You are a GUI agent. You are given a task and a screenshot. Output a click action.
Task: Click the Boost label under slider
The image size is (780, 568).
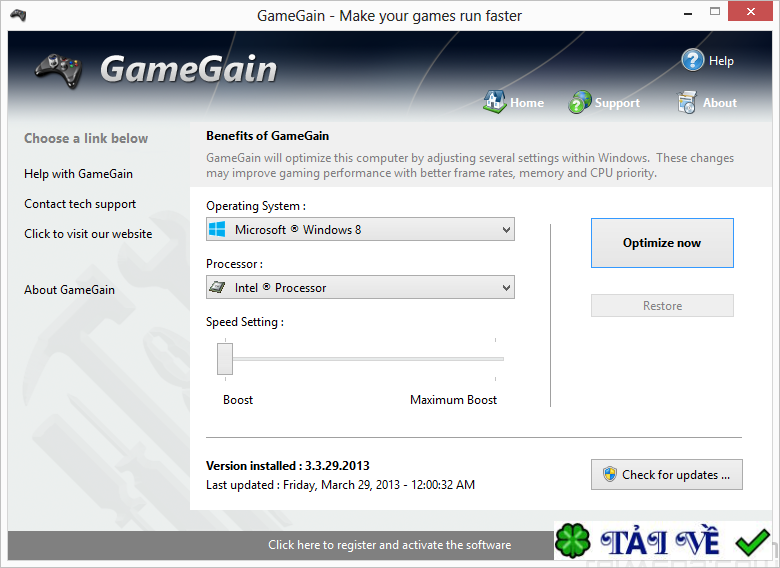(x=238, y=399)
